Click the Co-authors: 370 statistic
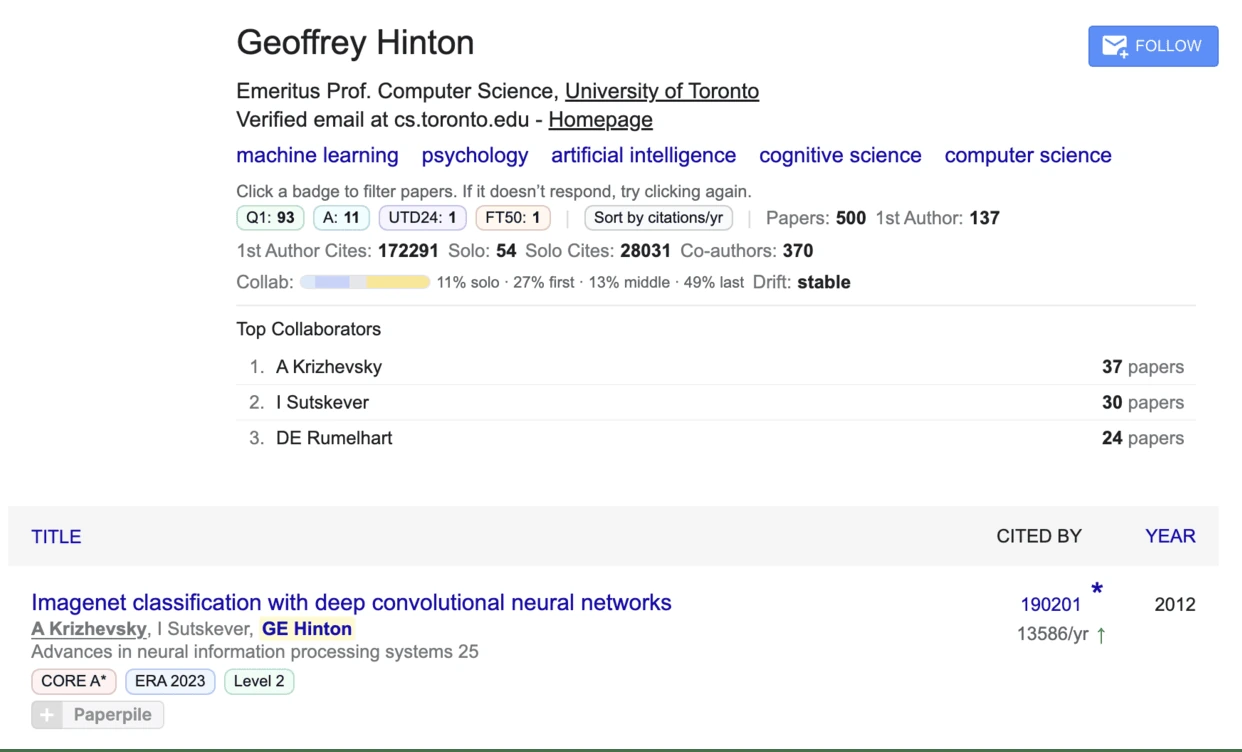Viewport: 1242px width, 752px height. pyautogui.click(x=747, y=250)
